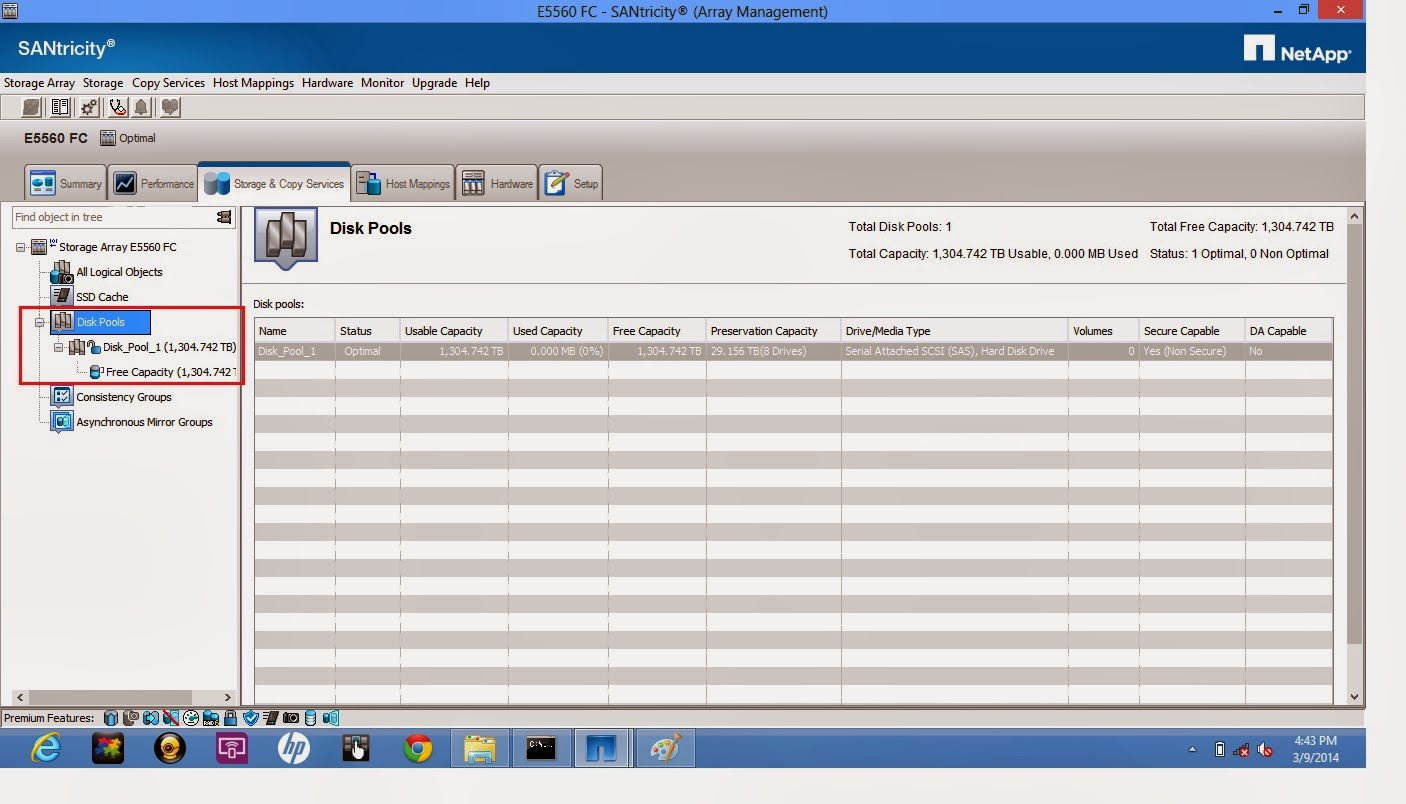
Task: Click the snapshot camera premium feature icon
Action: click(291, 717)
